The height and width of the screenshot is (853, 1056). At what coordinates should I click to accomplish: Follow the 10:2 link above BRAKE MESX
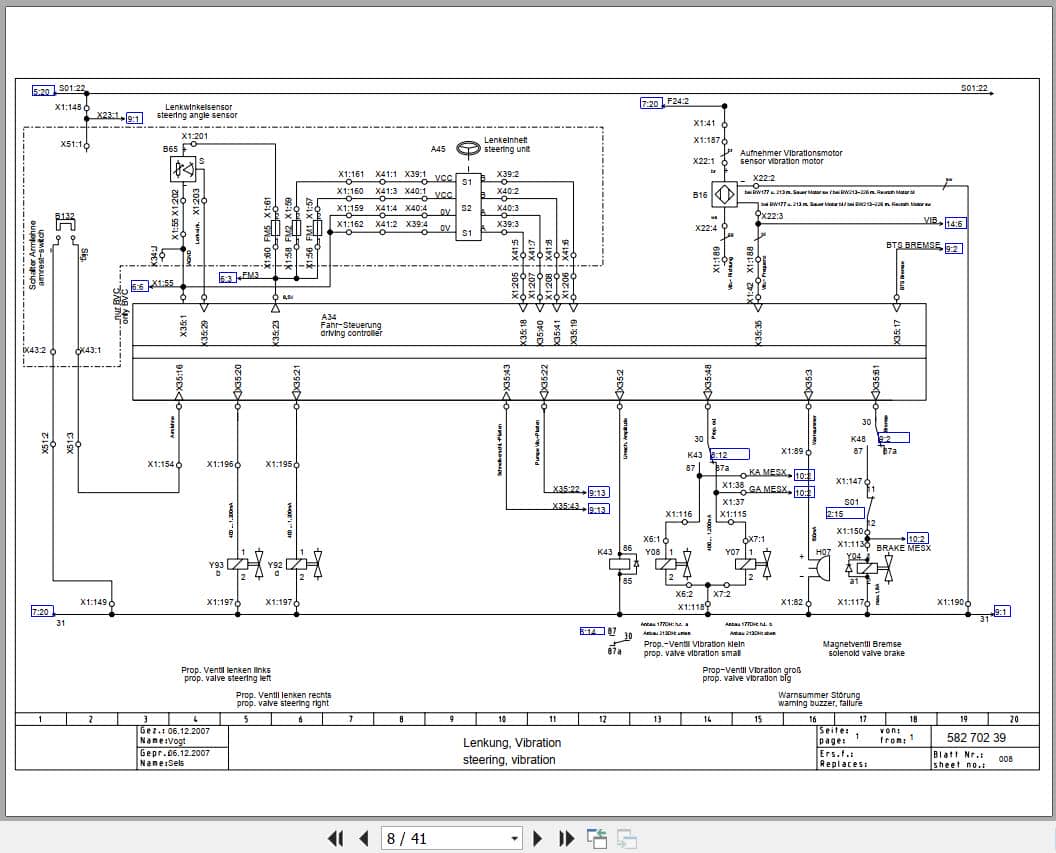(x=917, y=539)
